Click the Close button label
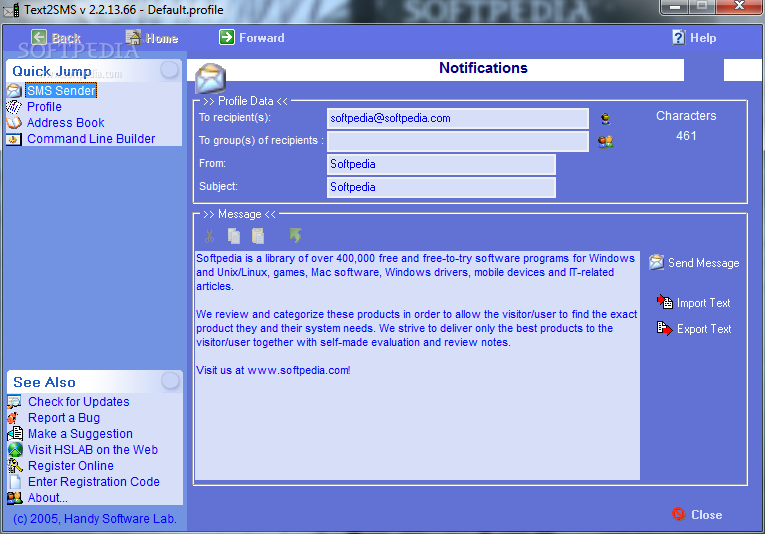Image resolution: width=765 pixels, height=534 pixels. pos(706,514)
